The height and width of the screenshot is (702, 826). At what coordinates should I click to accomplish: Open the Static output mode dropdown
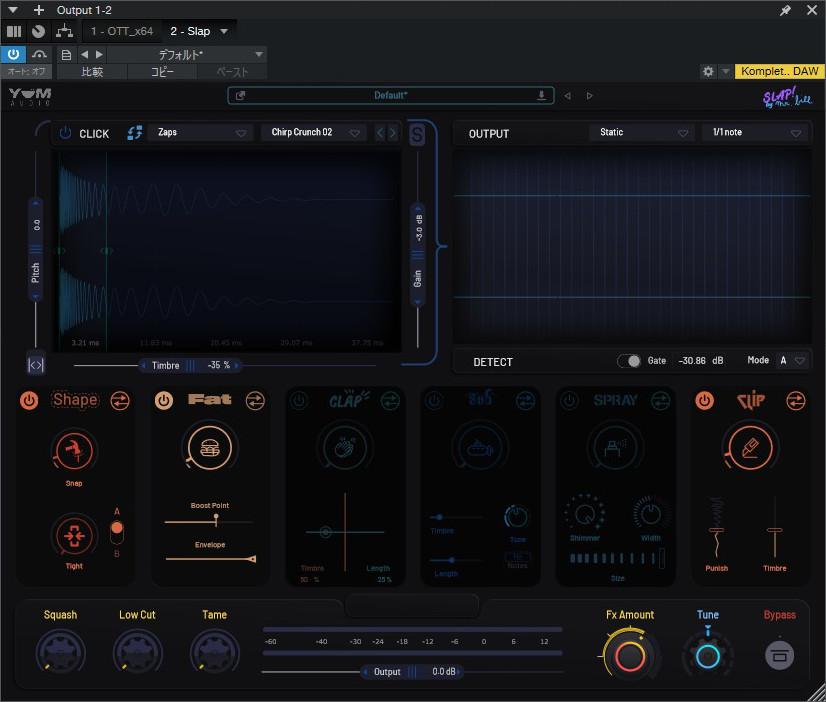tap(641, 133)
